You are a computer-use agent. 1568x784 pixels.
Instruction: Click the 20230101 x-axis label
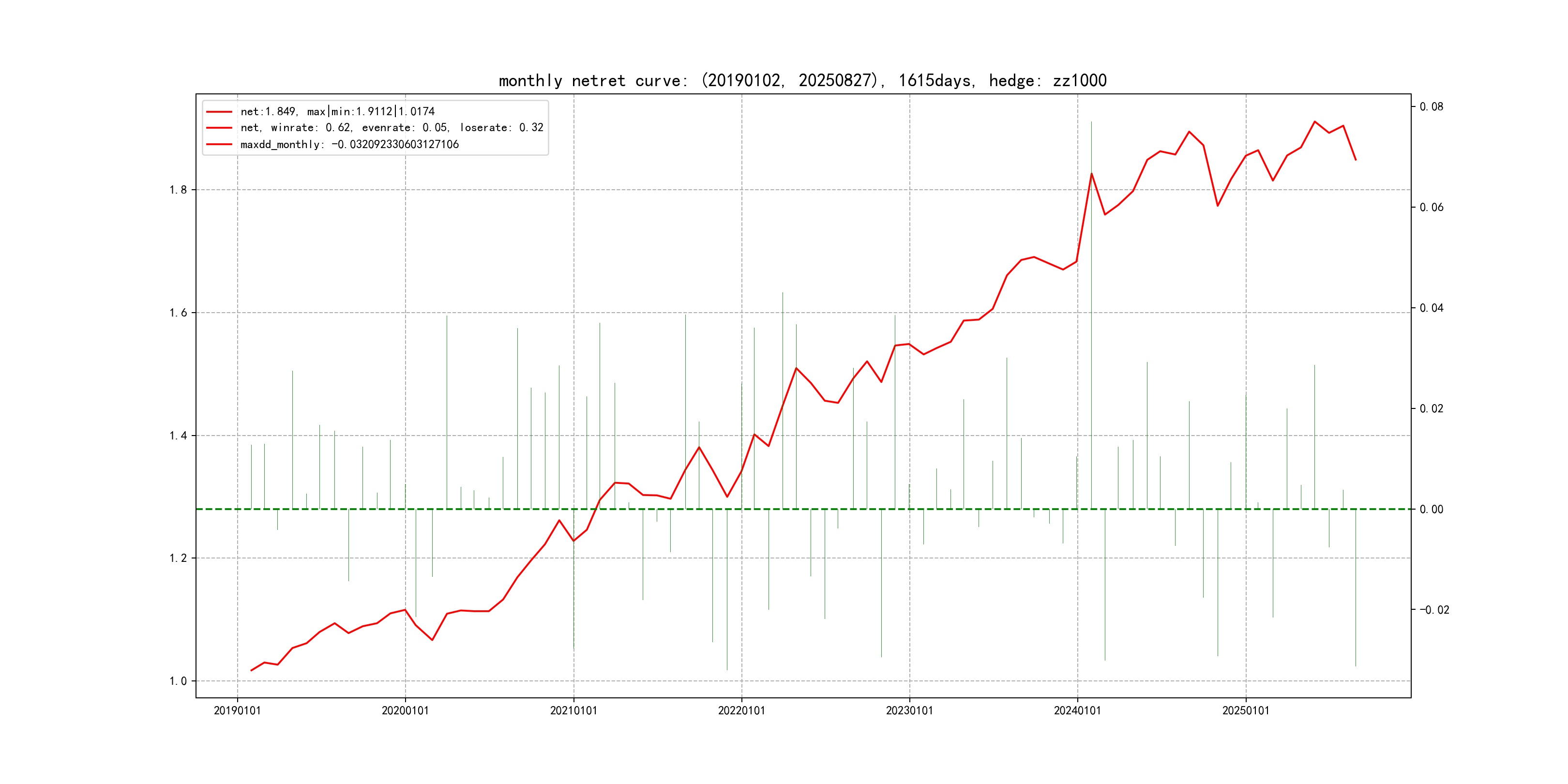[909, 711]
